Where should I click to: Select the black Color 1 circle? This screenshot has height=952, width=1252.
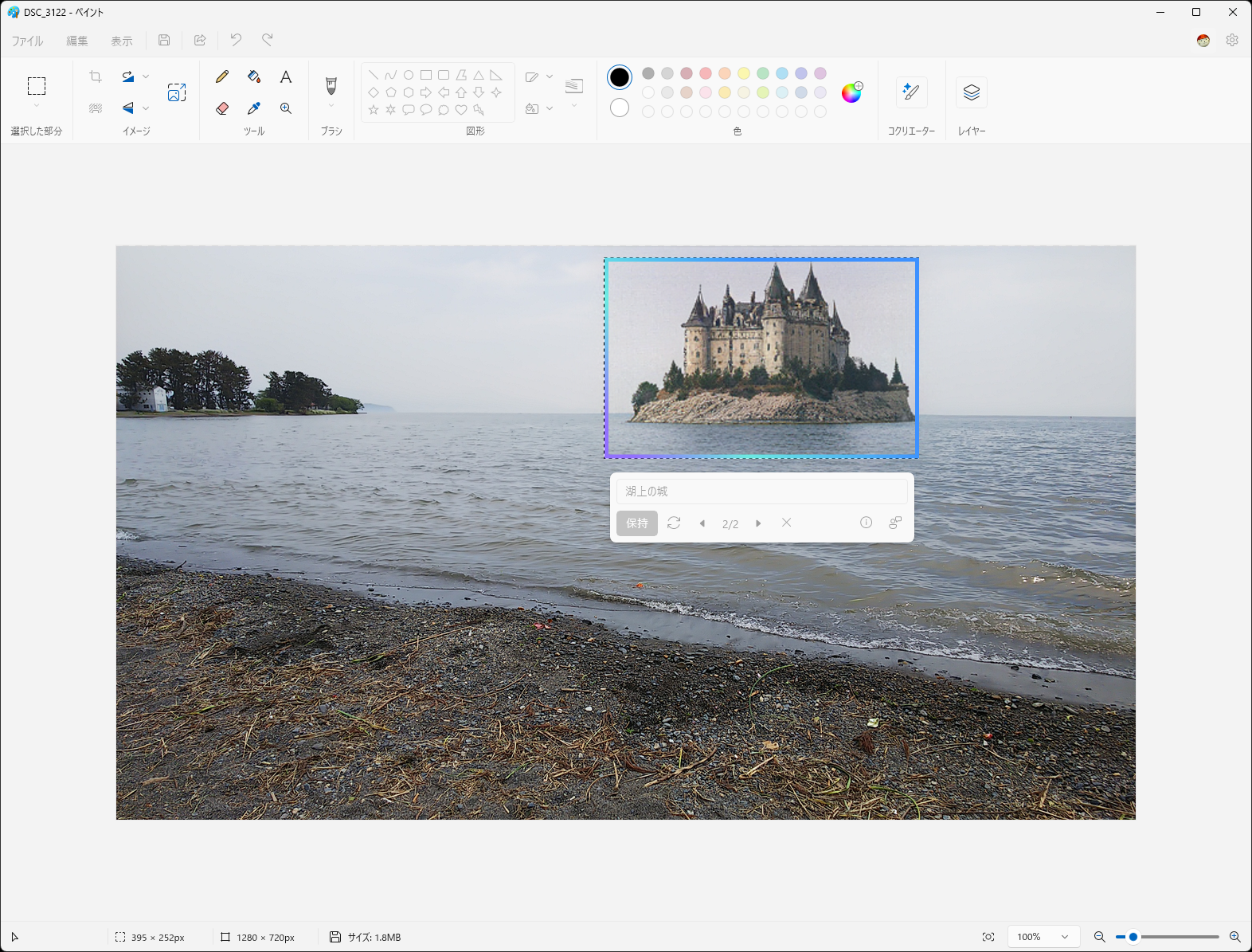coord(620,77)
